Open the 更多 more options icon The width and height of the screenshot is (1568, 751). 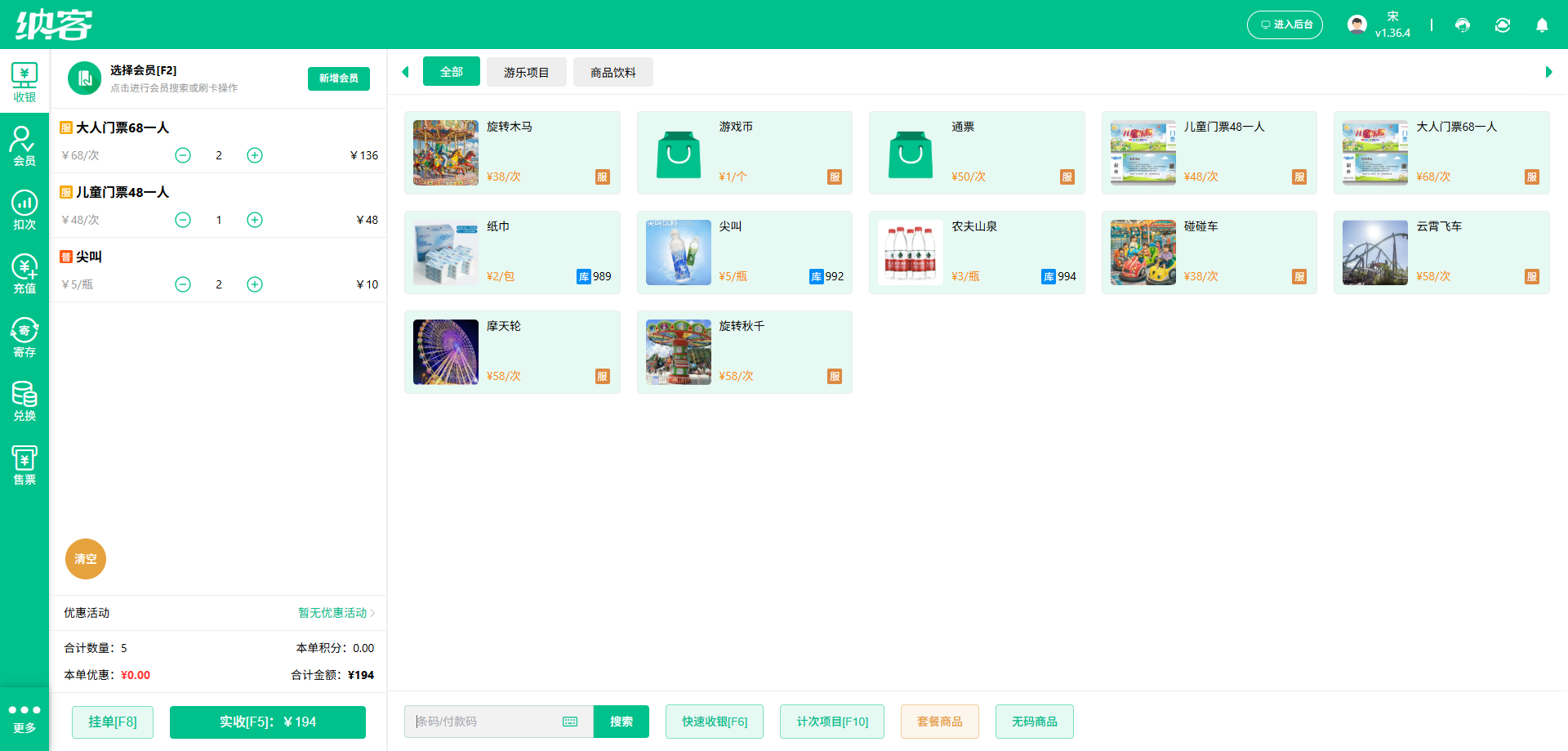coord(24,718)
